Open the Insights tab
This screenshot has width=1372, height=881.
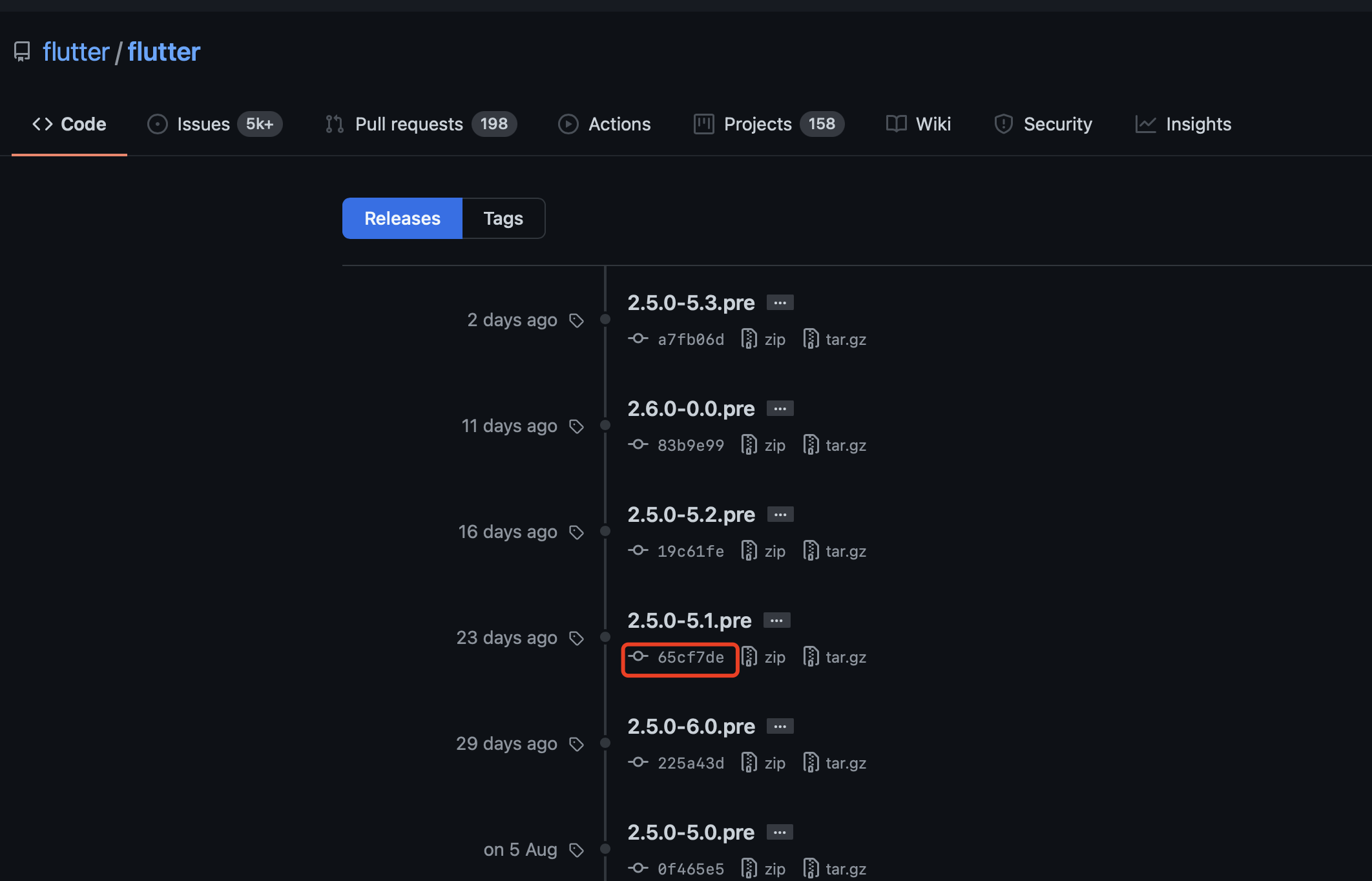[x=1183, y=124]
